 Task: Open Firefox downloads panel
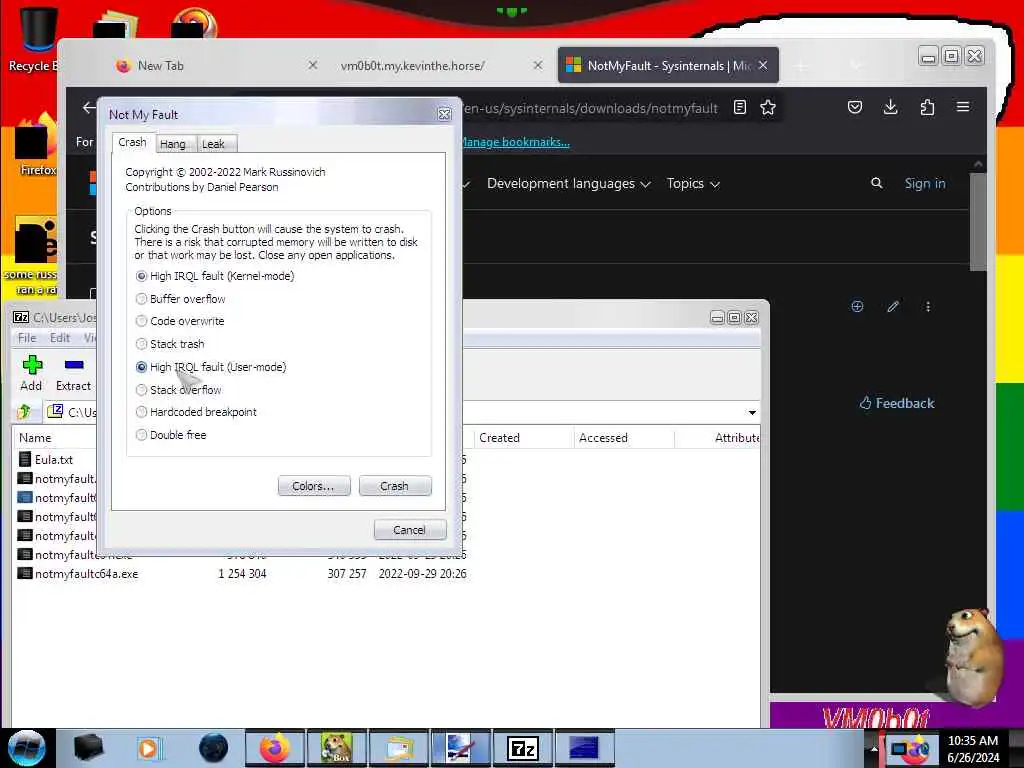(890, 107)
